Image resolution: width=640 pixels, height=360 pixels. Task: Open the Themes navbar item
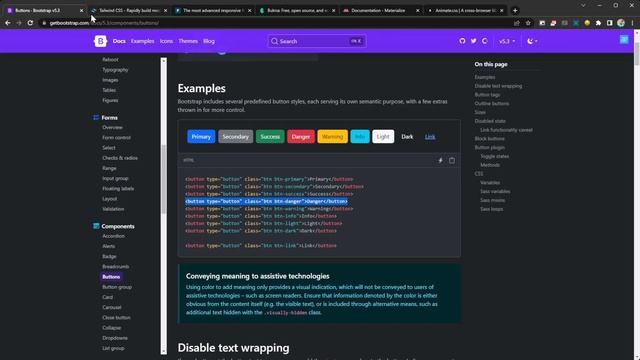[188, 41]
